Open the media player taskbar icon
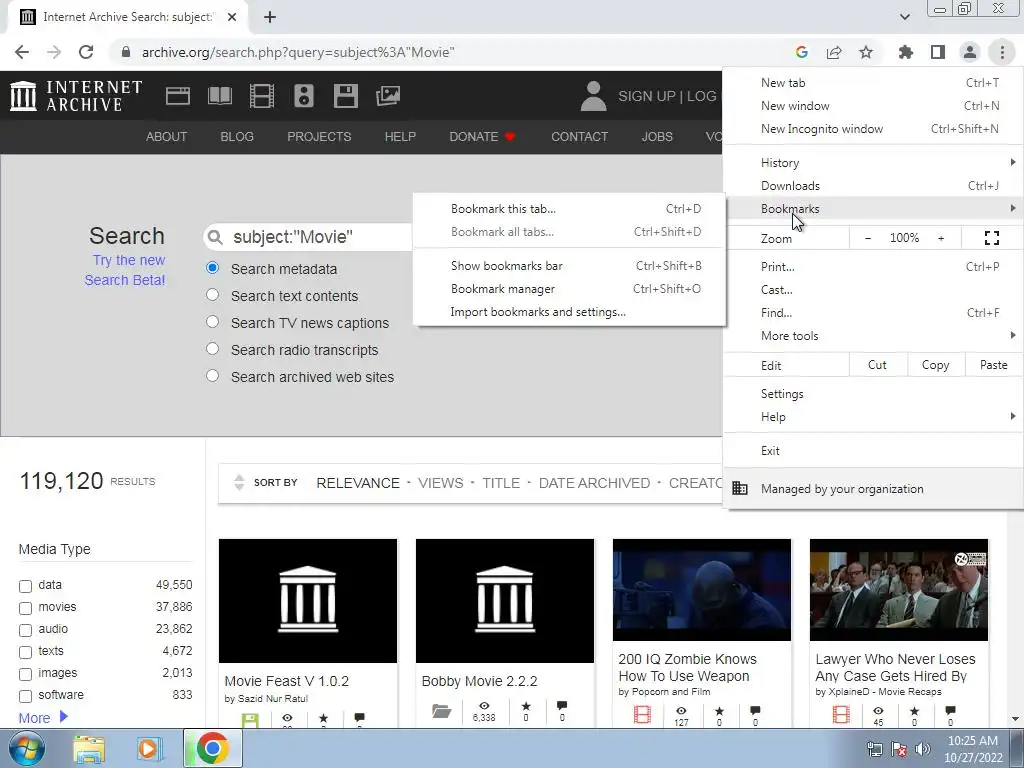The height and width of the screenshot is (768, 1024). [149, 748]
